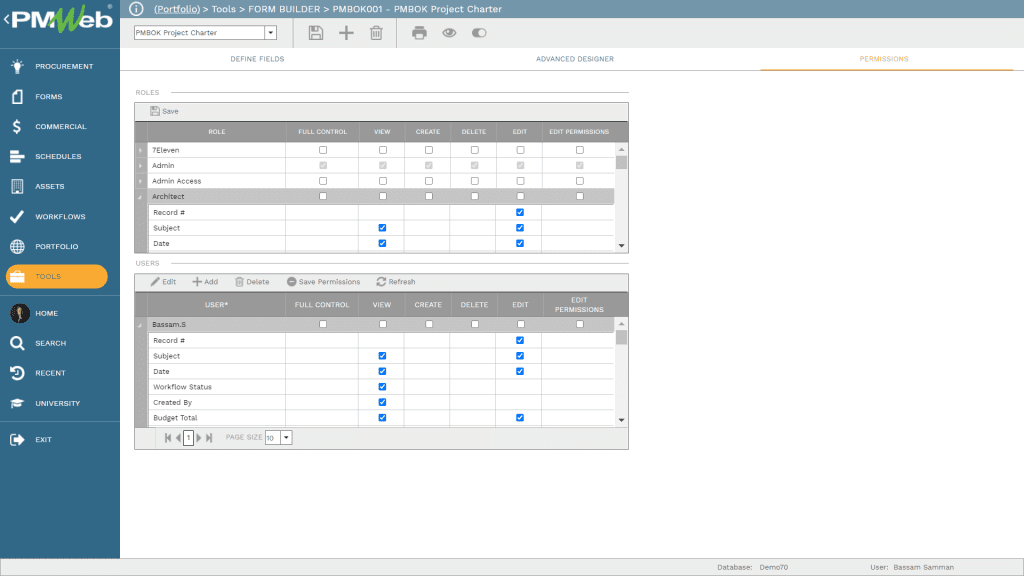
Task: Click the Users grid scrollbar up arrow
Action: [622, 324]
